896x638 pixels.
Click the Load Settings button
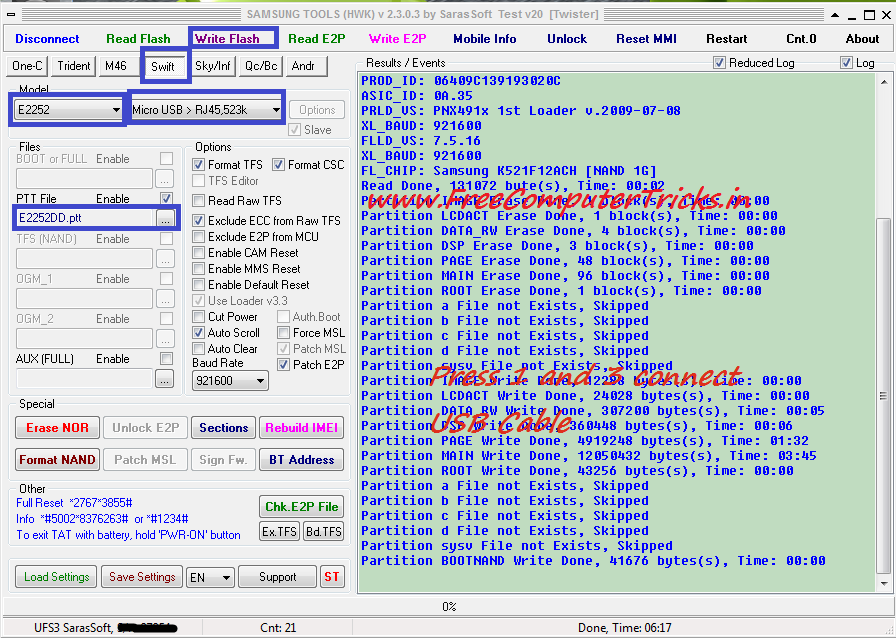[x=57, y=577]
